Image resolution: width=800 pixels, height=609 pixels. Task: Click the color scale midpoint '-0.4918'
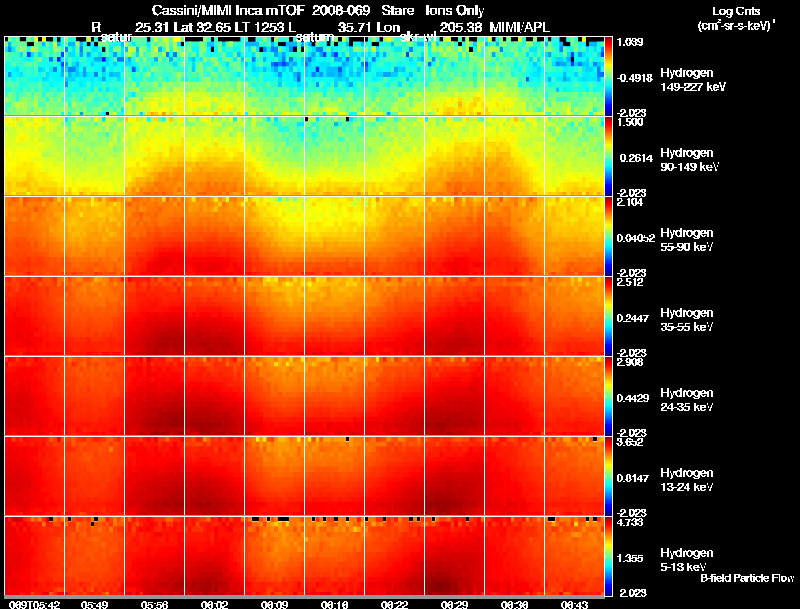(635, 78)
